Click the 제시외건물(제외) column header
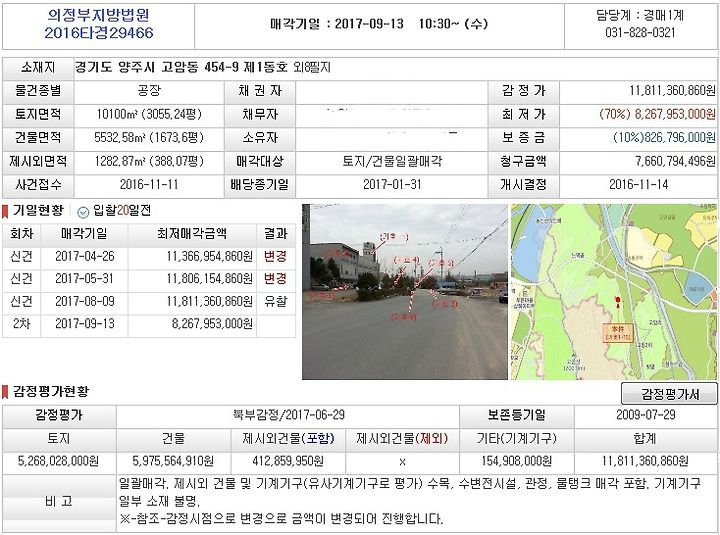This screenshot has width=720, height=535. click(x=402, y=439)
